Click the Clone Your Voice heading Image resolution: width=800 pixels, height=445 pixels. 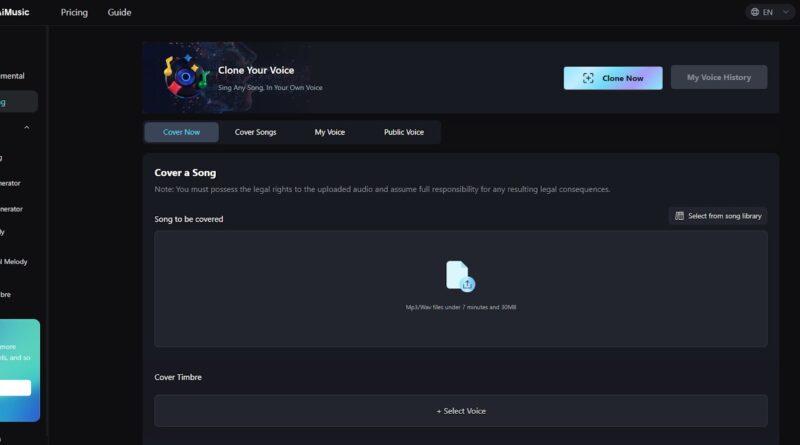256,70
